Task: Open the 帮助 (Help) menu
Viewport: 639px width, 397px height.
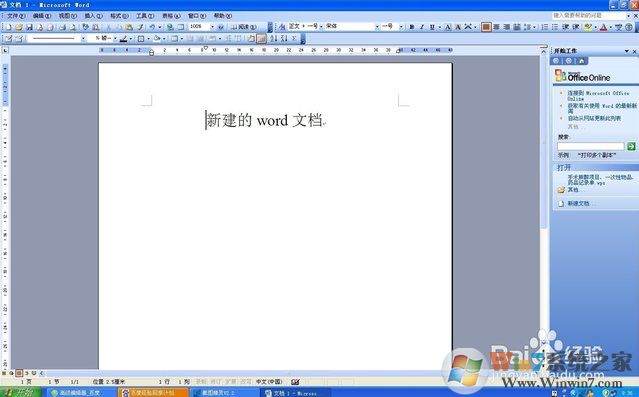Action: 223,15
